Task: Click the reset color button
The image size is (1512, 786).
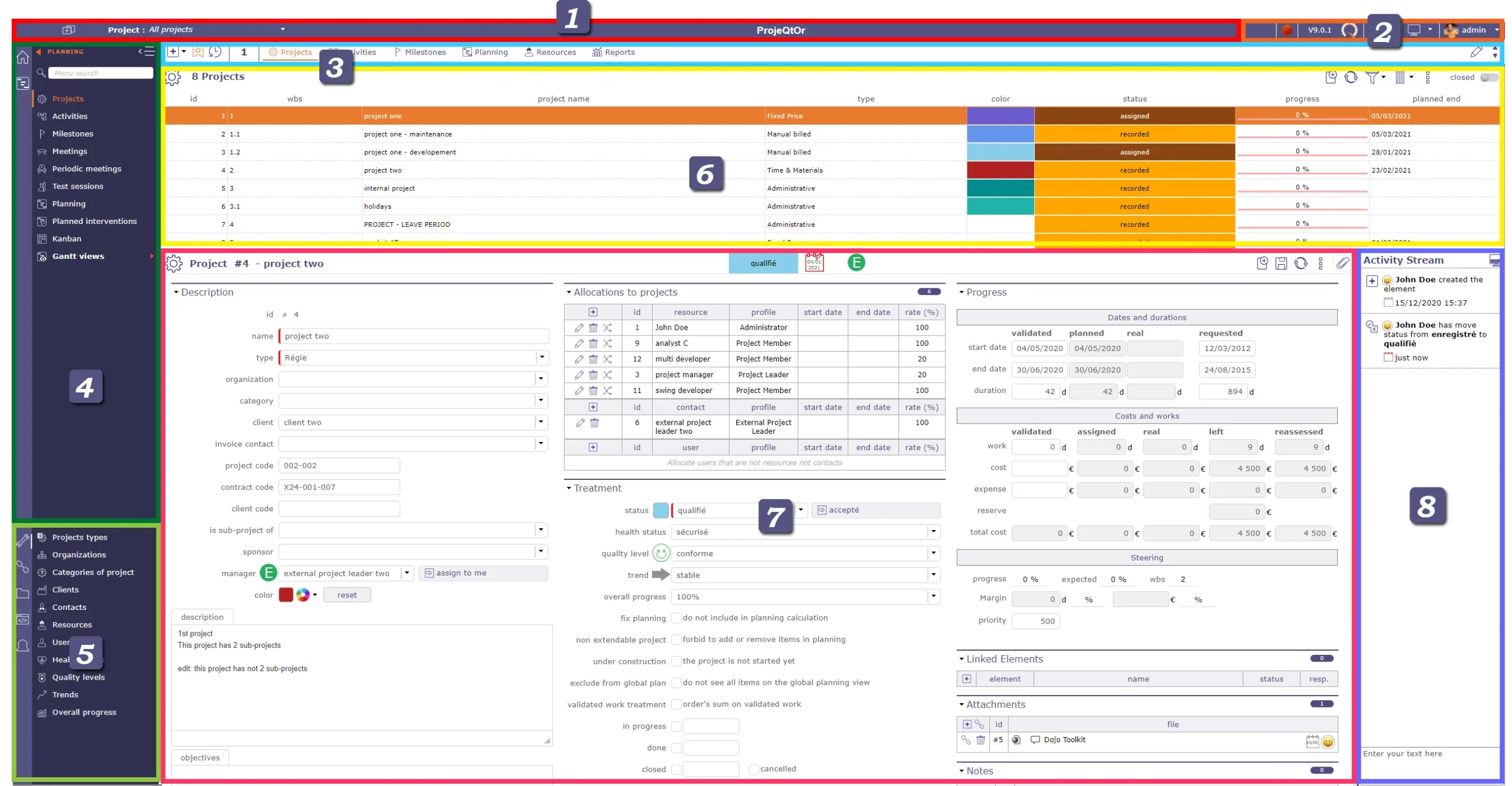Action: [347, 595]
